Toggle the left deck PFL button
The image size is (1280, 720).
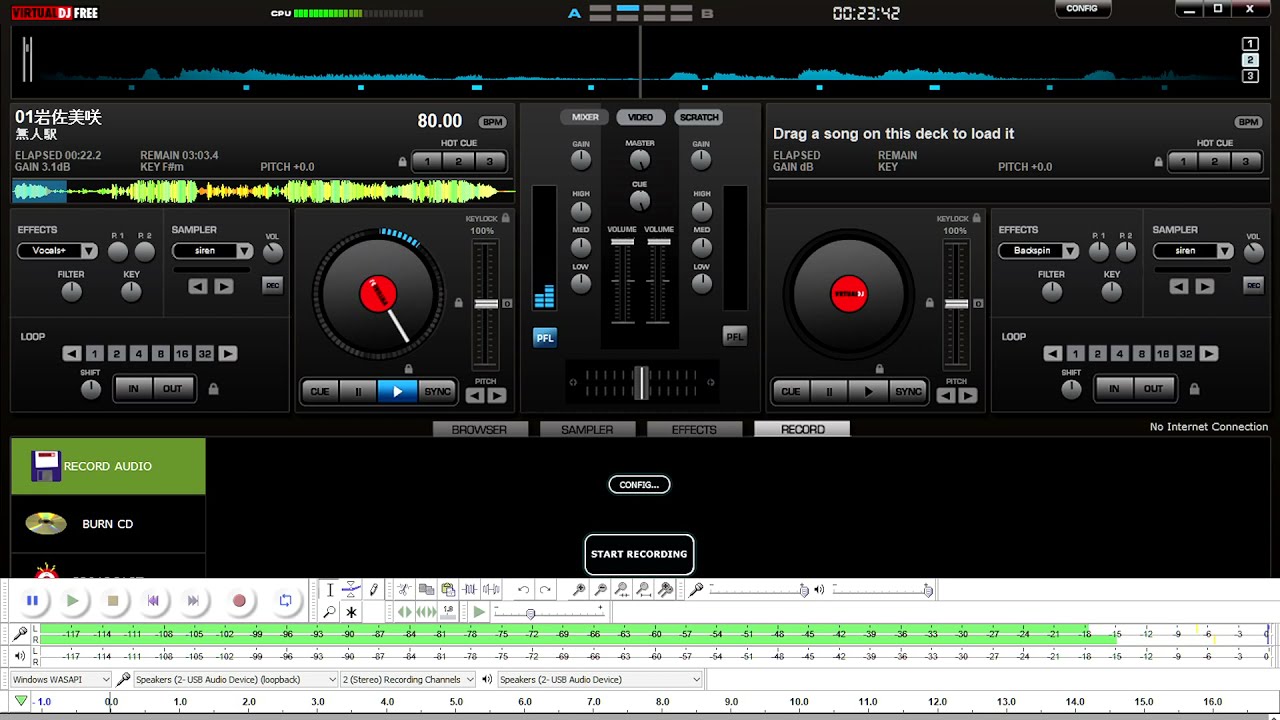coord(544,338)
